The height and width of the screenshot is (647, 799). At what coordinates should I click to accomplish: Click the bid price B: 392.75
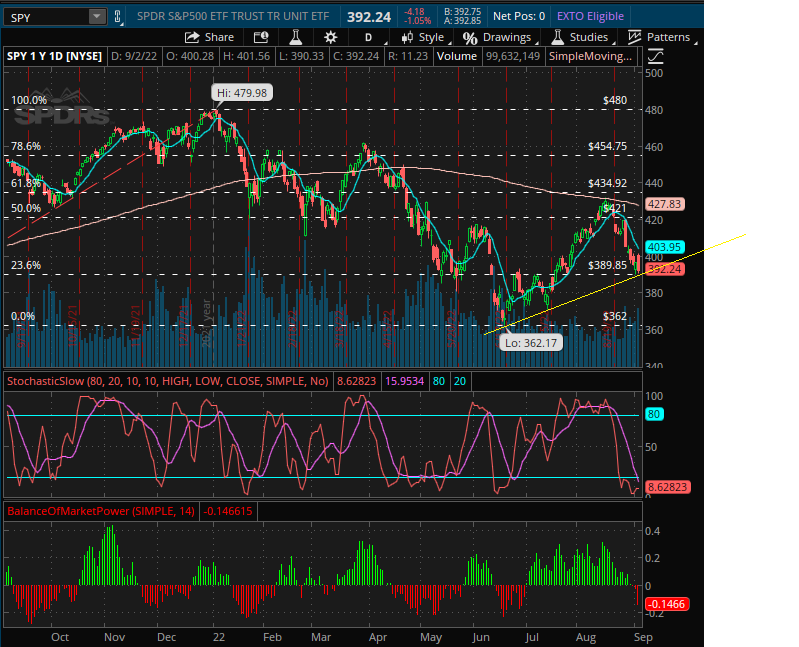(462, 12)
